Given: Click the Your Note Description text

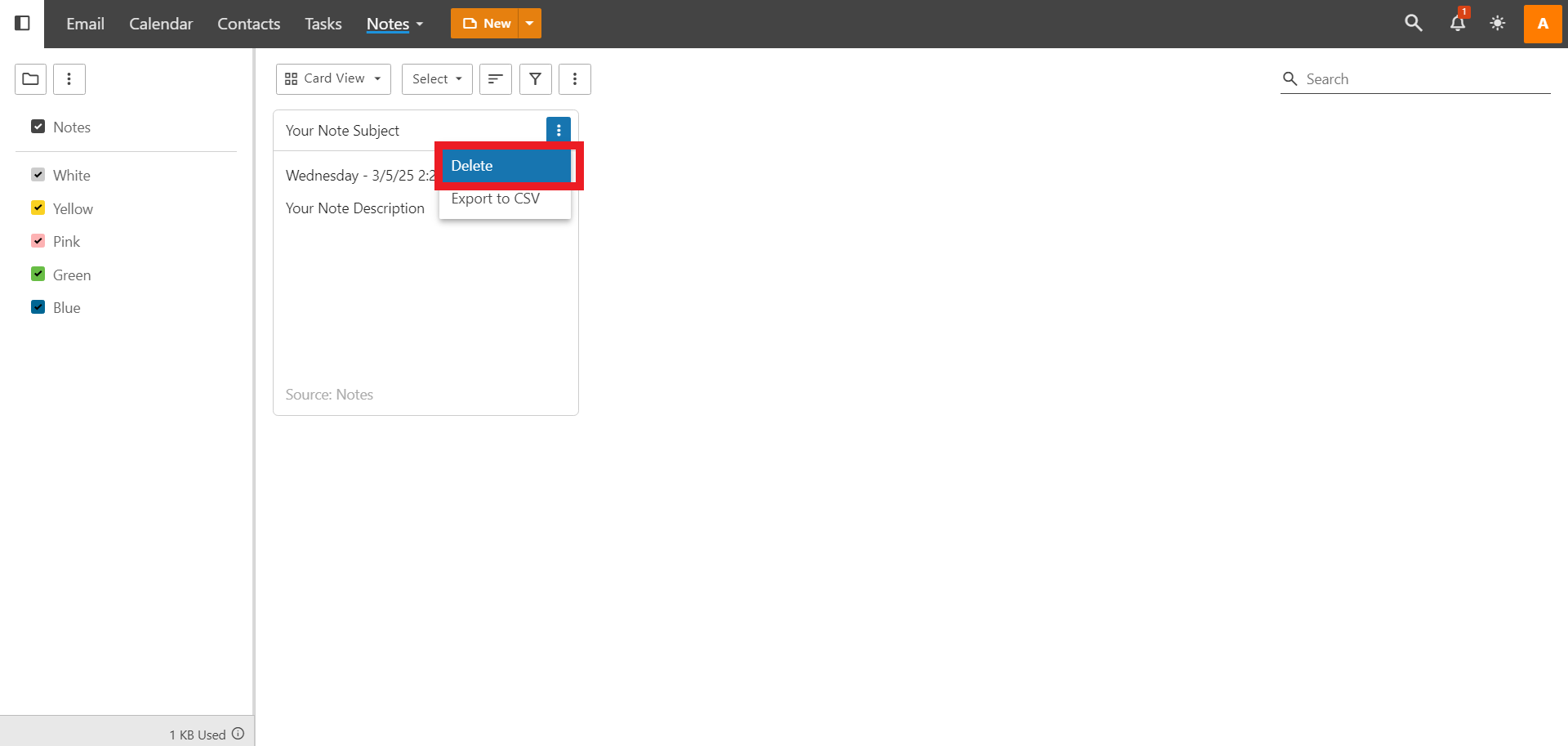Looking at the screenshot, I should 354,208.
